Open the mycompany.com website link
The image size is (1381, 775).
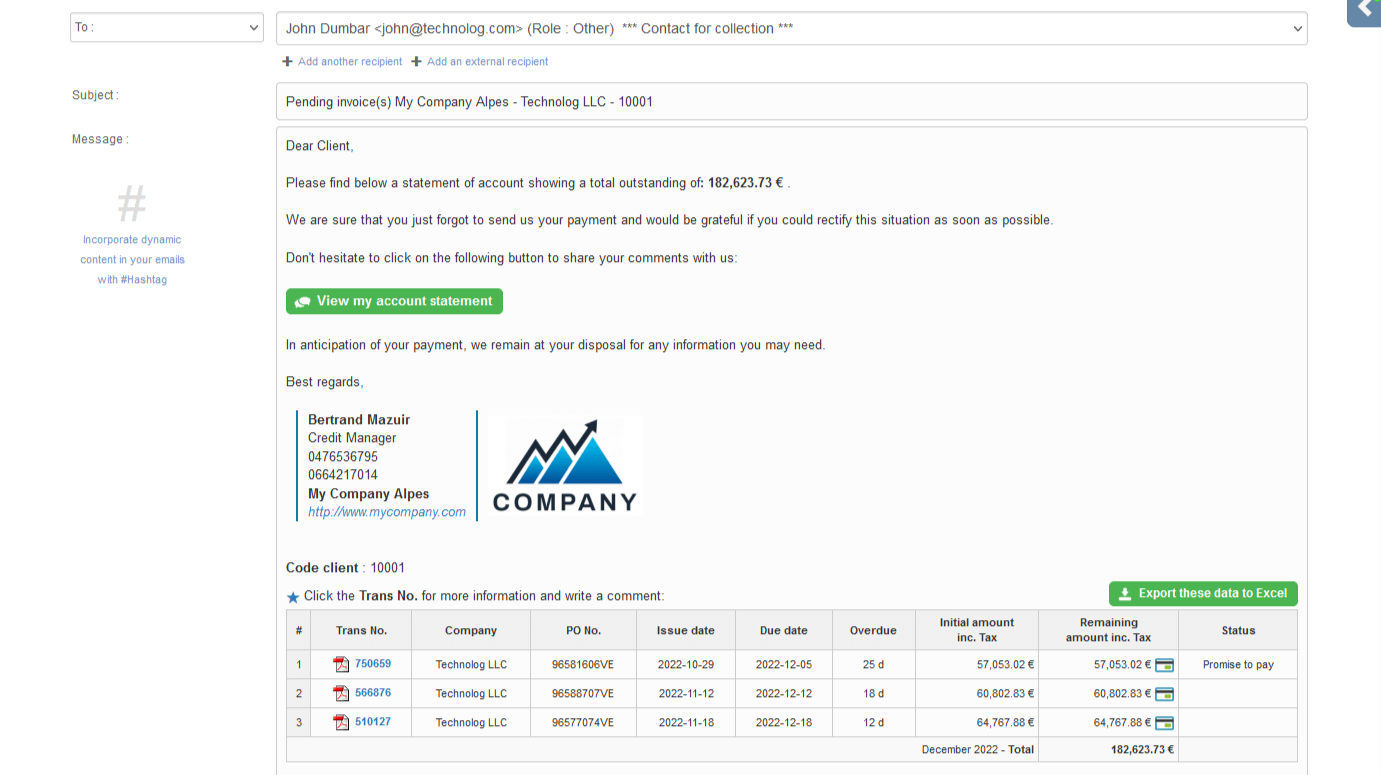tap(387, 512)
